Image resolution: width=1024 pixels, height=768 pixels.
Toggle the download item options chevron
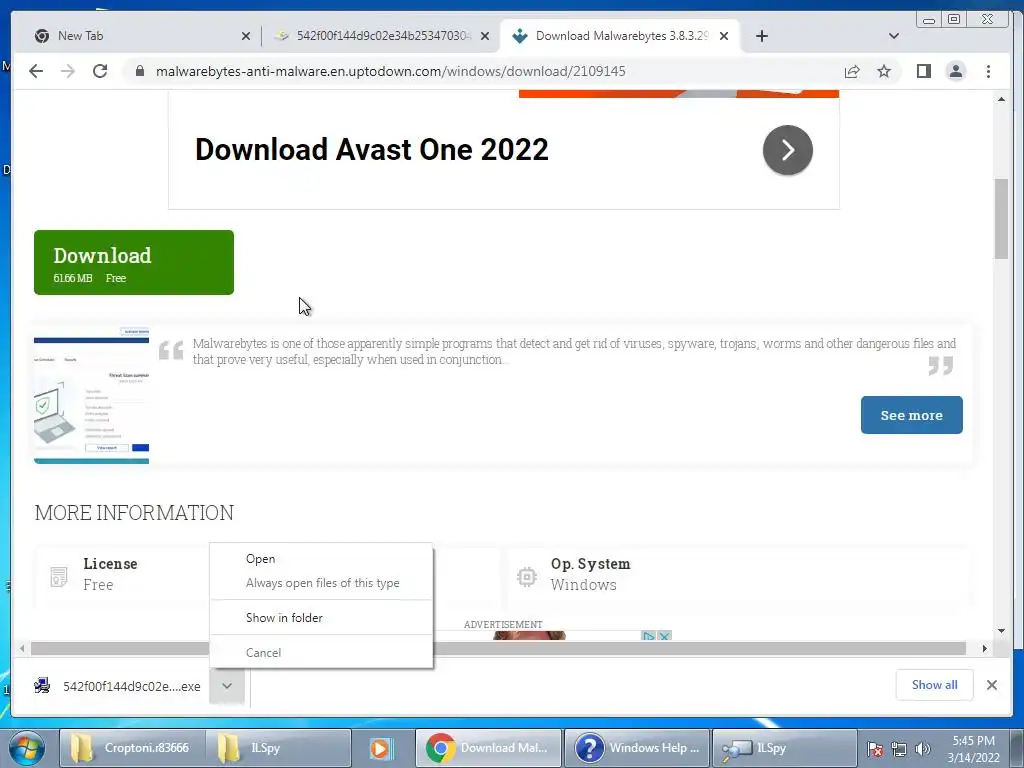pyautogui.click(x=227, y=686)
